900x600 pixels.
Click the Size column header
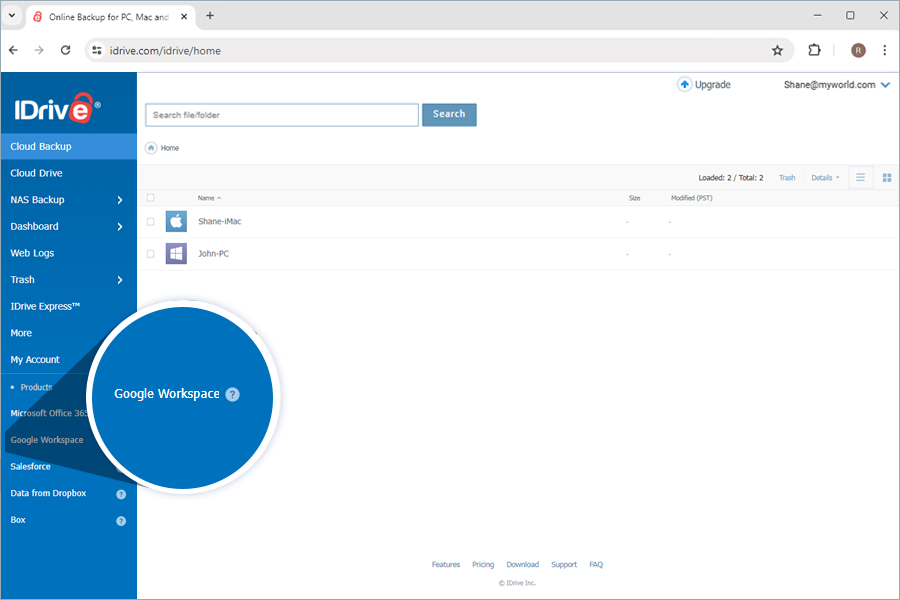[x=634, y=198]
